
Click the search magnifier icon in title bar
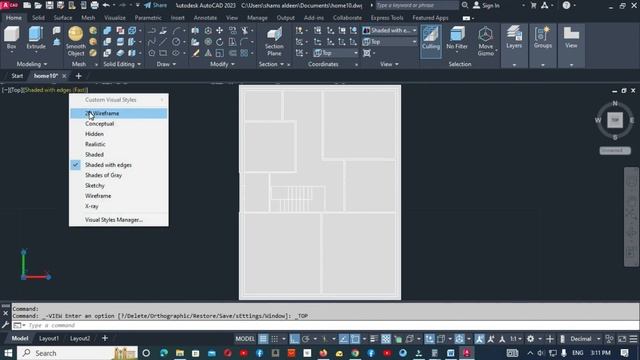(x=464, y=5)
